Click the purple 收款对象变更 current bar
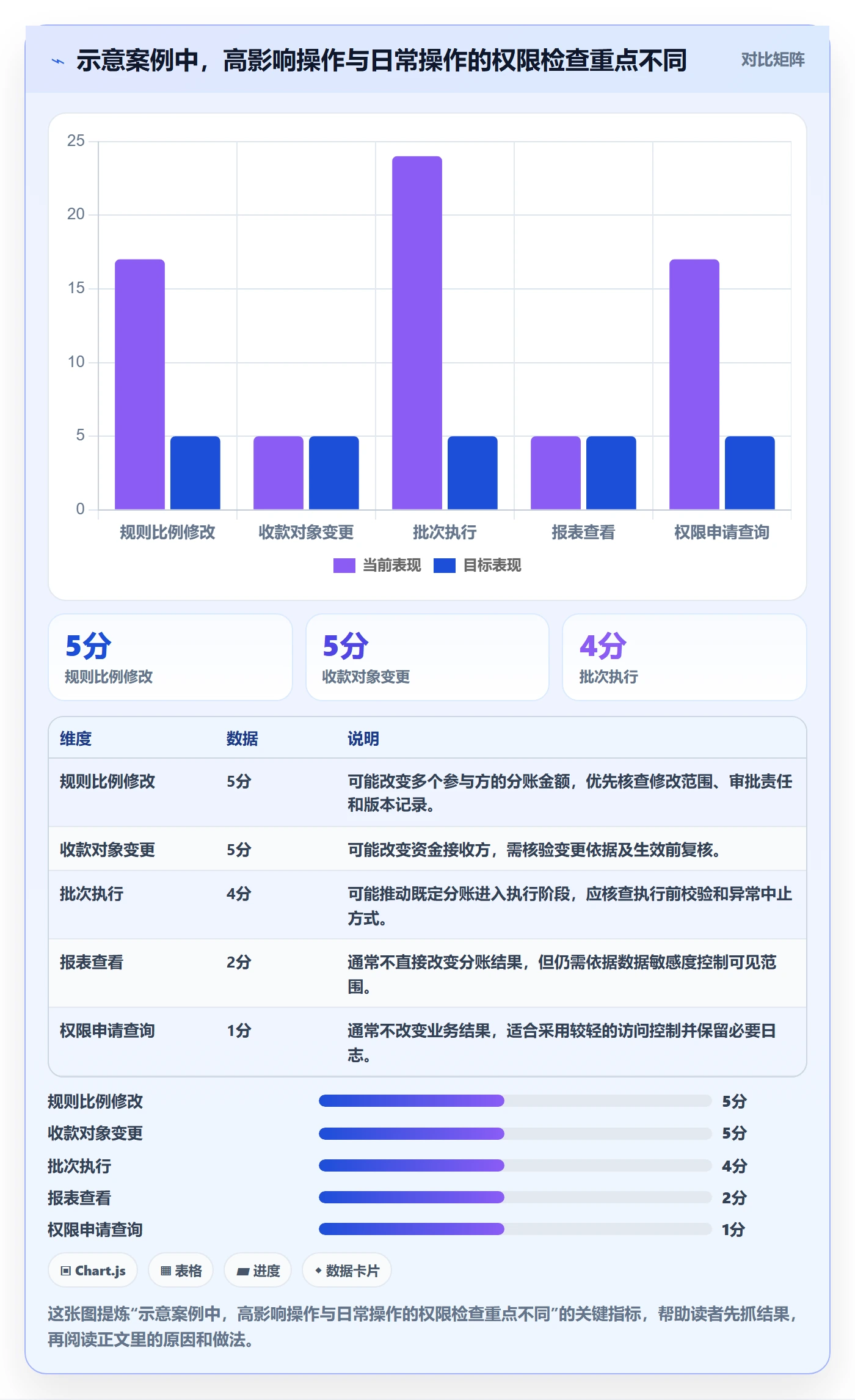The width and height of the screenshot is (855, 1400). pyautogui.click(x=278, y=473)
